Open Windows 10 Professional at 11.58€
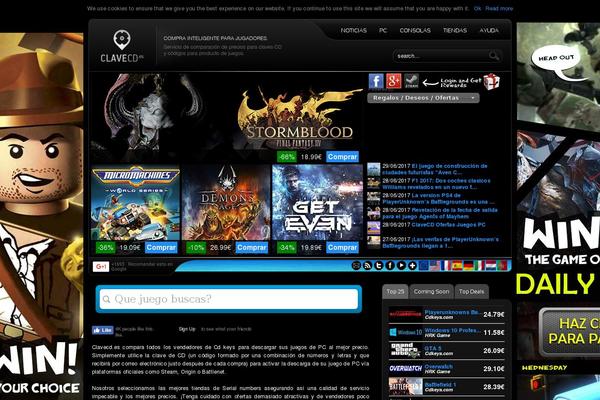The image size is (600, 400). tap(447, 332)
